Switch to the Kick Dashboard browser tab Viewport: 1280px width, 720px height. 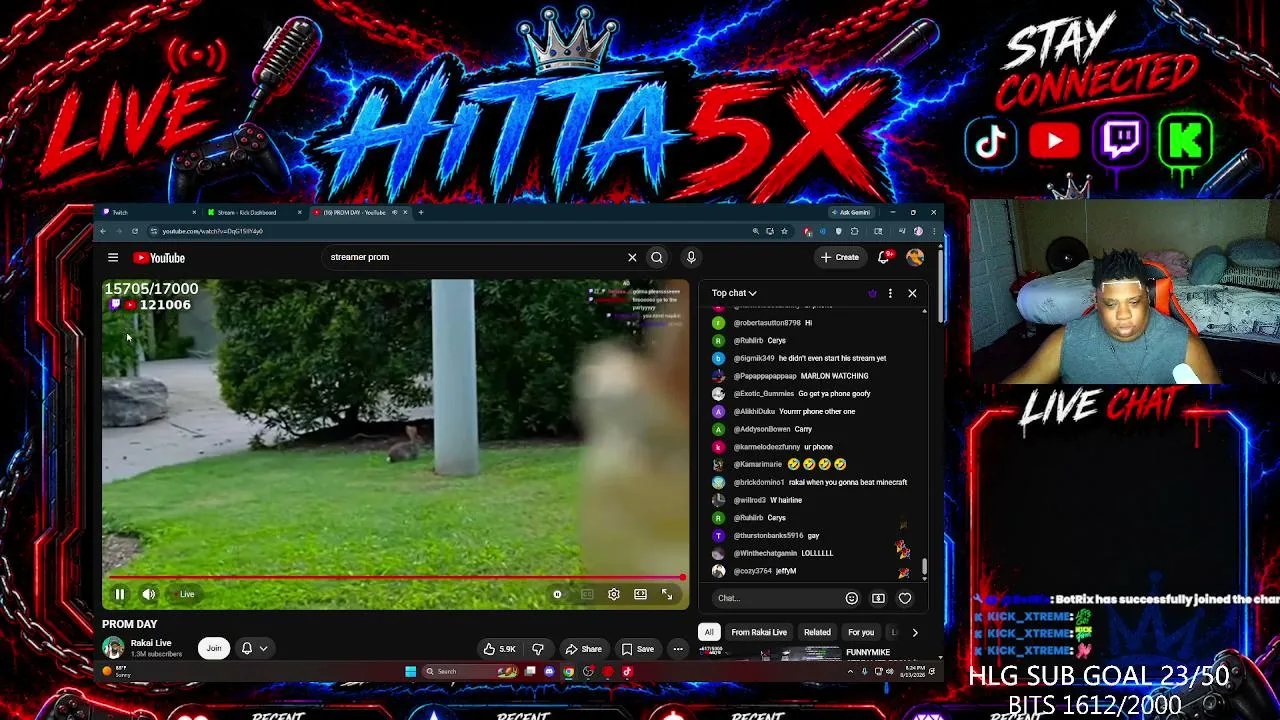pyautogui.click(x=254, y=212)
